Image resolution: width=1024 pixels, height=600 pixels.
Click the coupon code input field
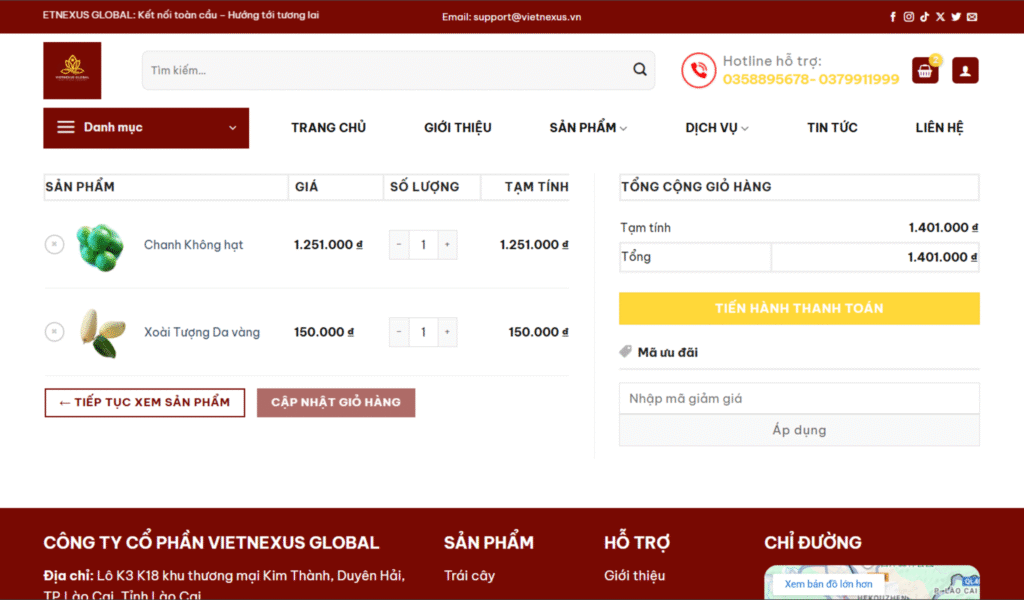(x=799, y=398)
